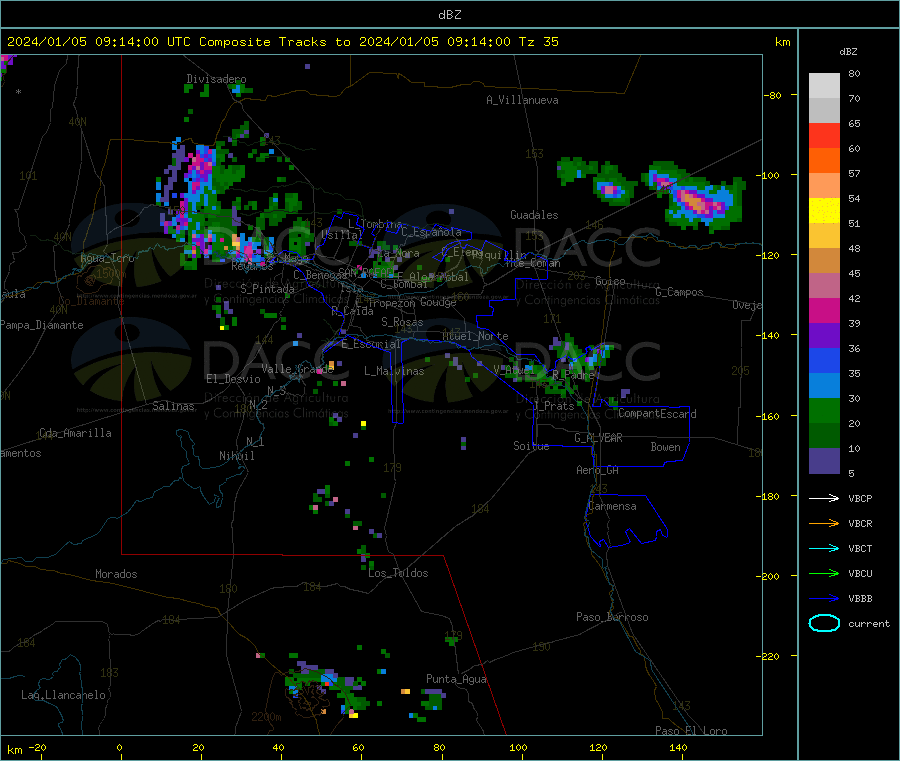Image resolution: width=900 pixels, height=761 pixels.
Task: Click the 'L_Malvinas' map label
Action: pyautogui.click(x=394, y=371)
